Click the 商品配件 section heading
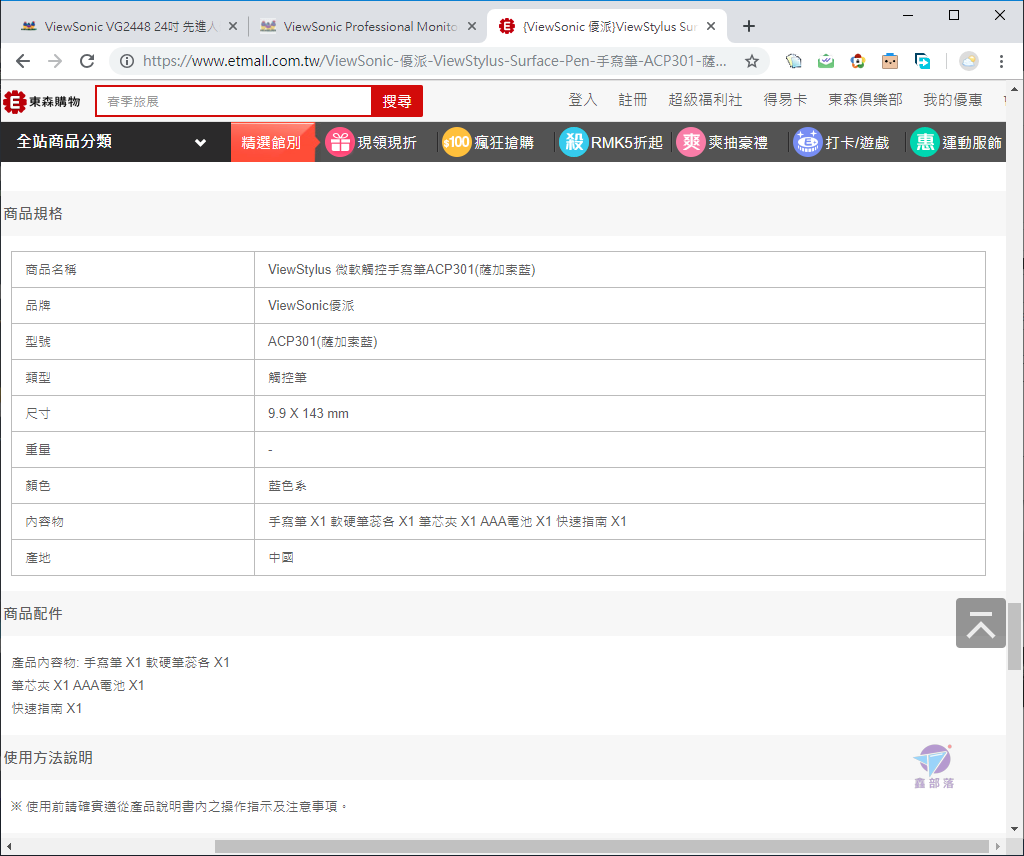This screenshot has height=856, width=1024. pyautogui.click(x=33, y=614)
